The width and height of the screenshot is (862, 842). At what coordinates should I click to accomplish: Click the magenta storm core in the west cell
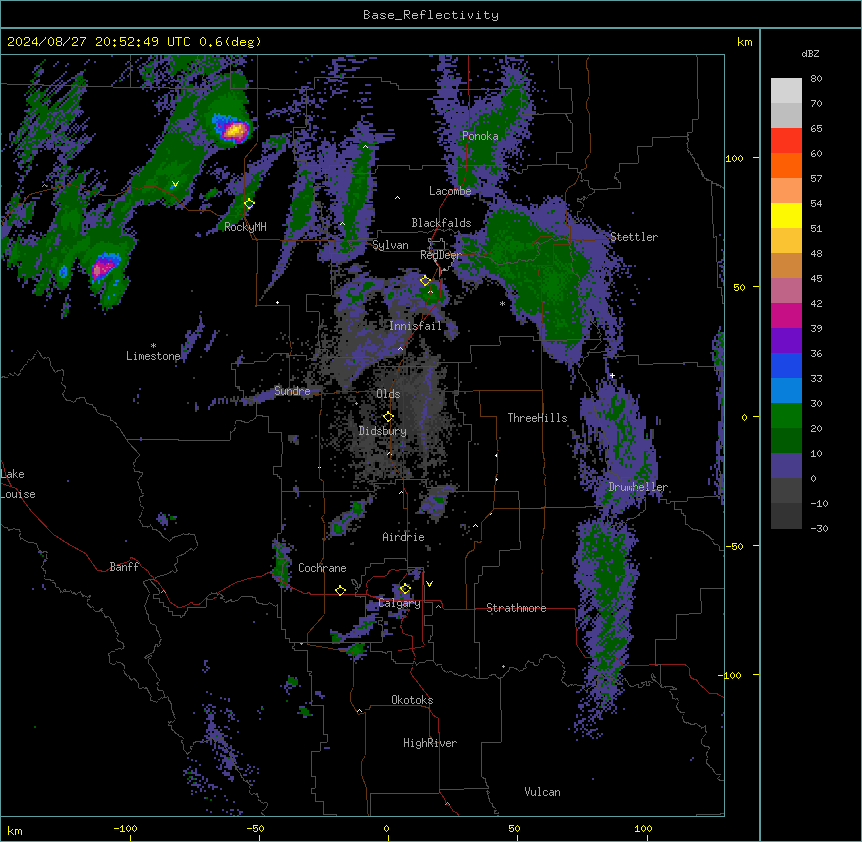point(102,268)
